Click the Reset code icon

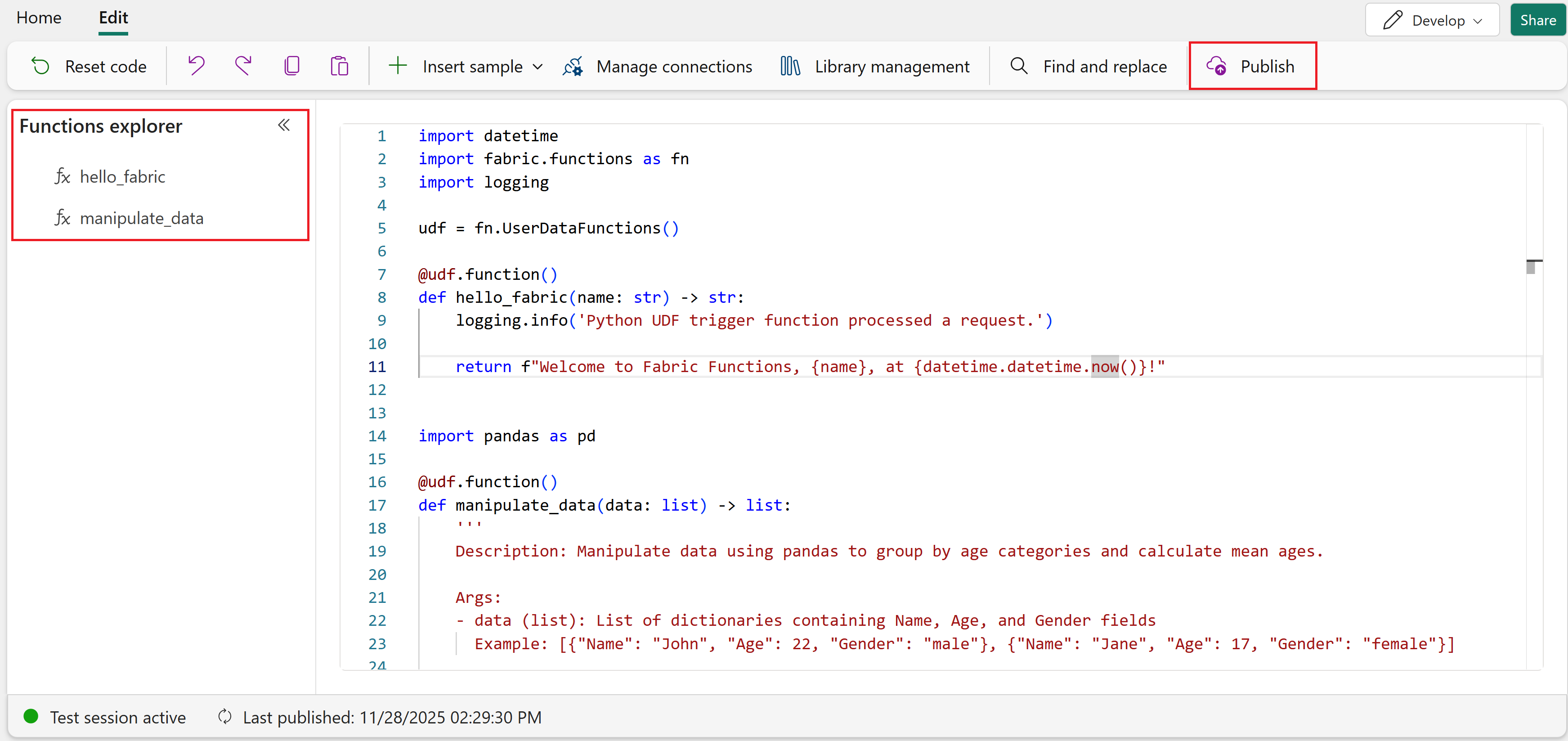[41, 66]
